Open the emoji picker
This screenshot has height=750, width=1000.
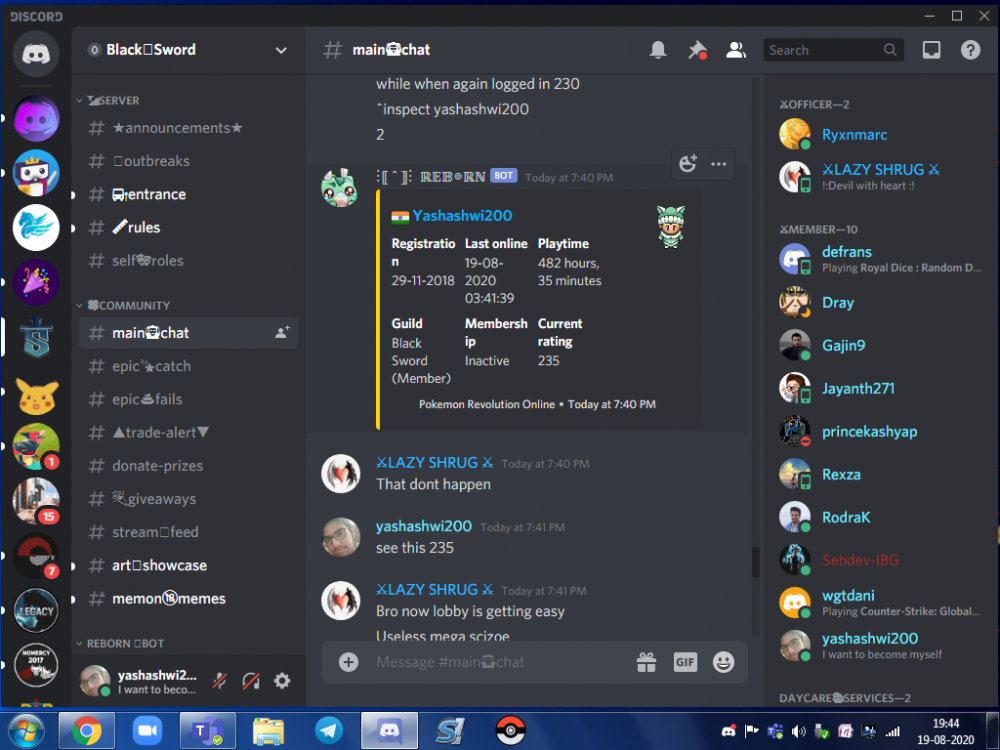click(723, 662)
